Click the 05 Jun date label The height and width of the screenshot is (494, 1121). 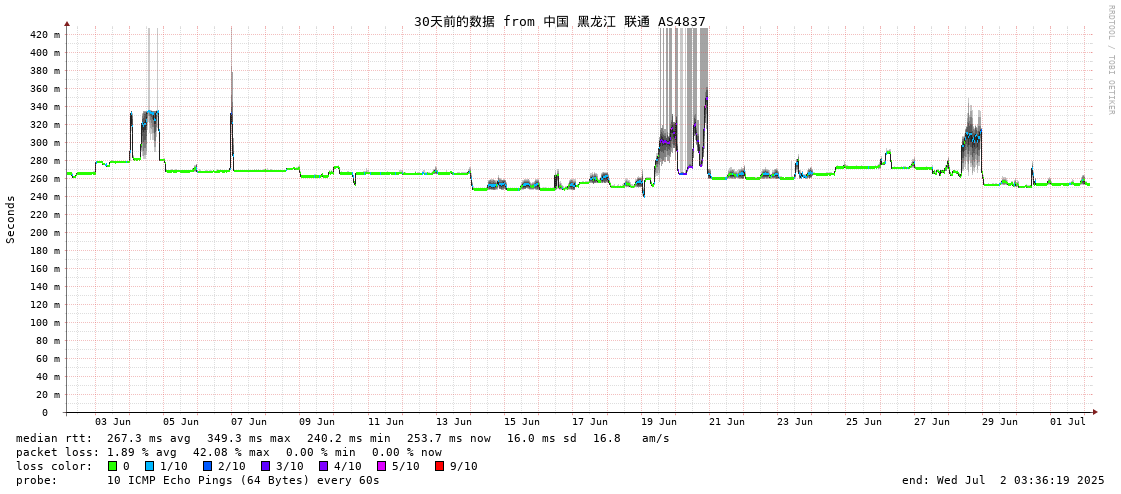[x=181, y=422]
